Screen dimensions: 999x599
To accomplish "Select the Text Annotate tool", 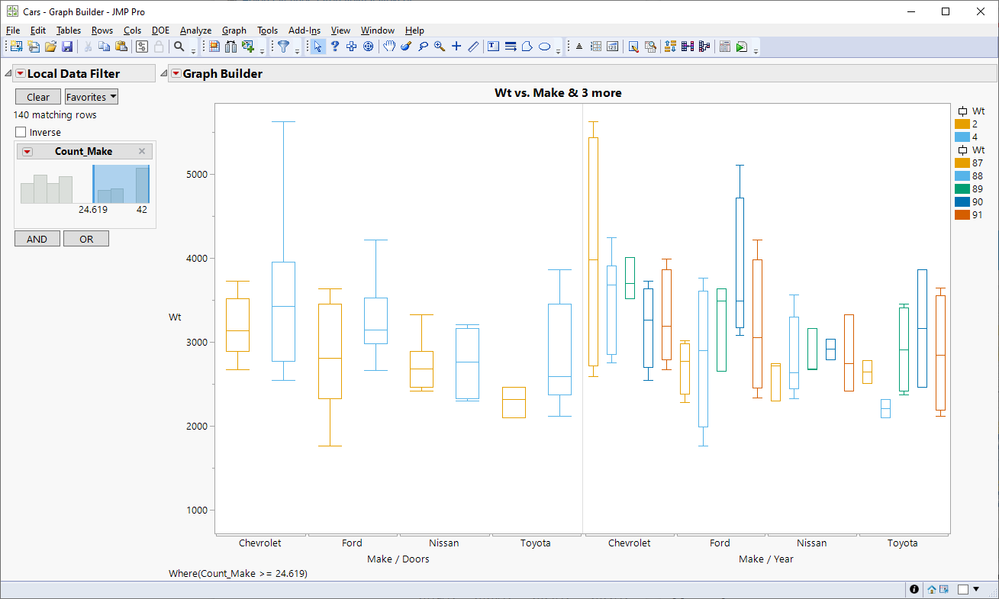I will pyautogui.click(x=493, y=47).
